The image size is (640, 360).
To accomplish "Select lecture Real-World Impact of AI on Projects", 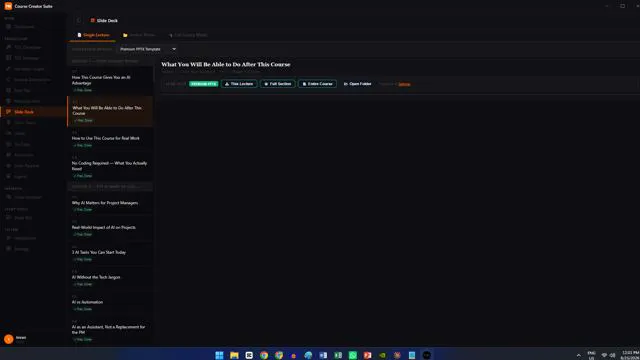I will (x=110, y=229).
